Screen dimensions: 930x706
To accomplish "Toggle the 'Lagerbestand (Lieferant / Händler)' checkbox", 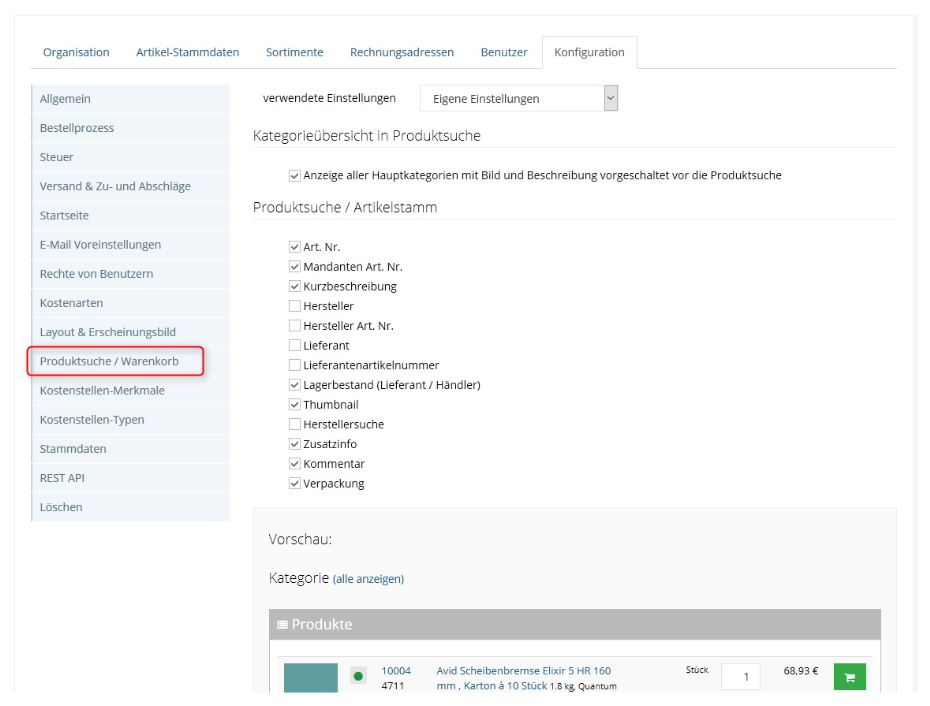I will [x=295, y=385].
